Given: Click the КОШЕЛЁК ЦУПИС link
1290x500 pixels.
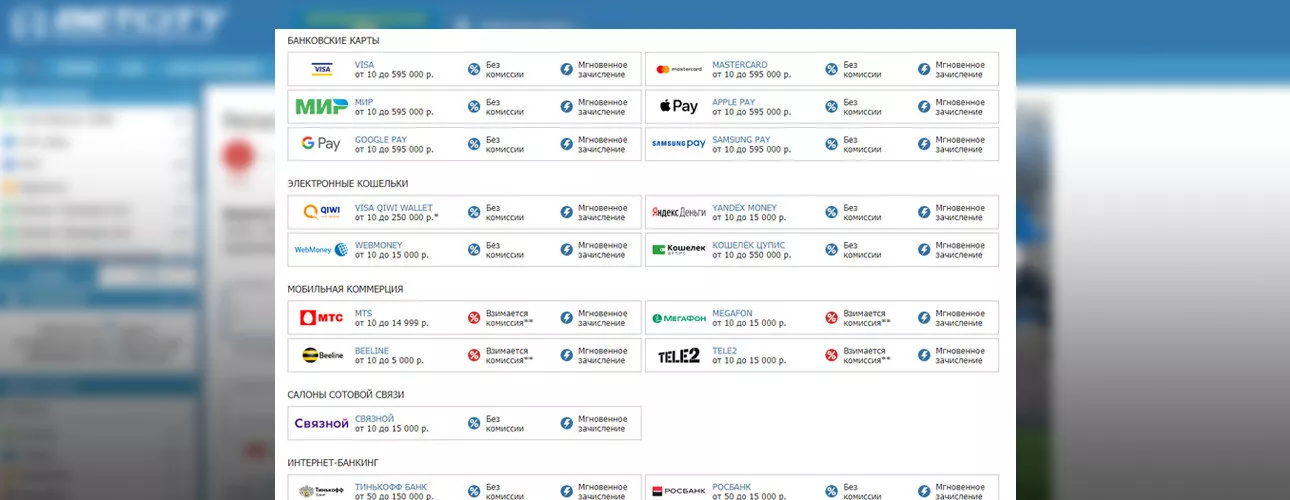Looking at the screenshot, I should 748,245.
